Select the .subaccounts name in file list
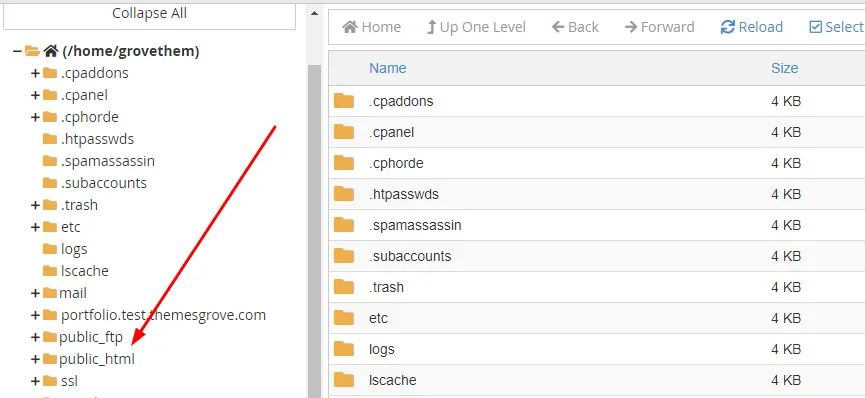Image resolution: width=865 pixels, height=398 pixels. (x=410, y=256)
